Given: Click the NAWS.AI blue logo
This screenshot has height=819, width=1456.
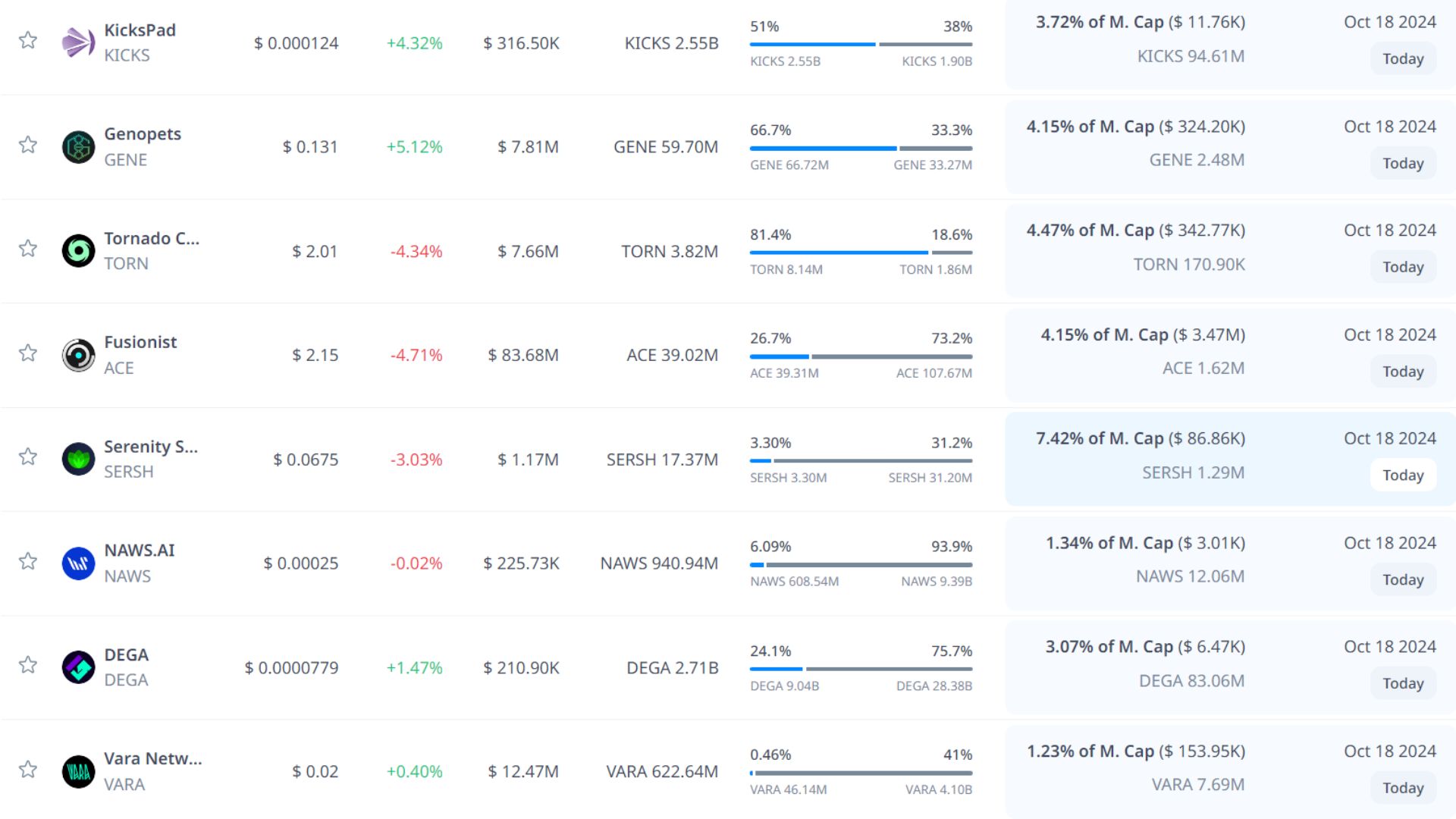Looking at the screenshot, I should (x=78, y=563).
